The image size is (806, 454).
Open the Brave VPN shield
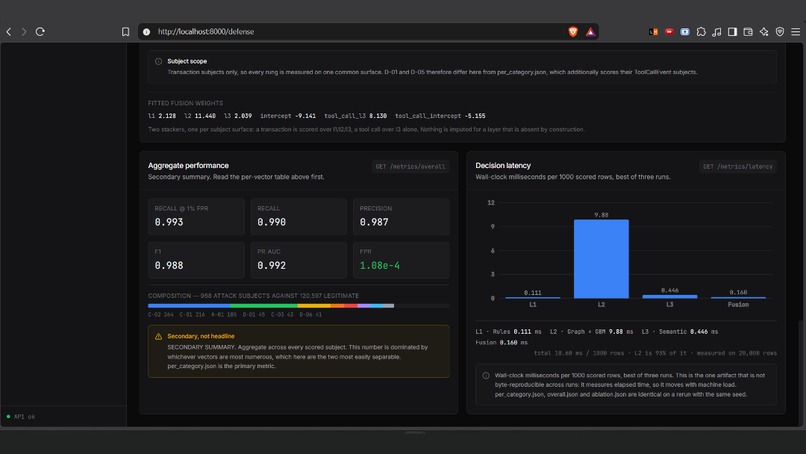pos(780,32)
